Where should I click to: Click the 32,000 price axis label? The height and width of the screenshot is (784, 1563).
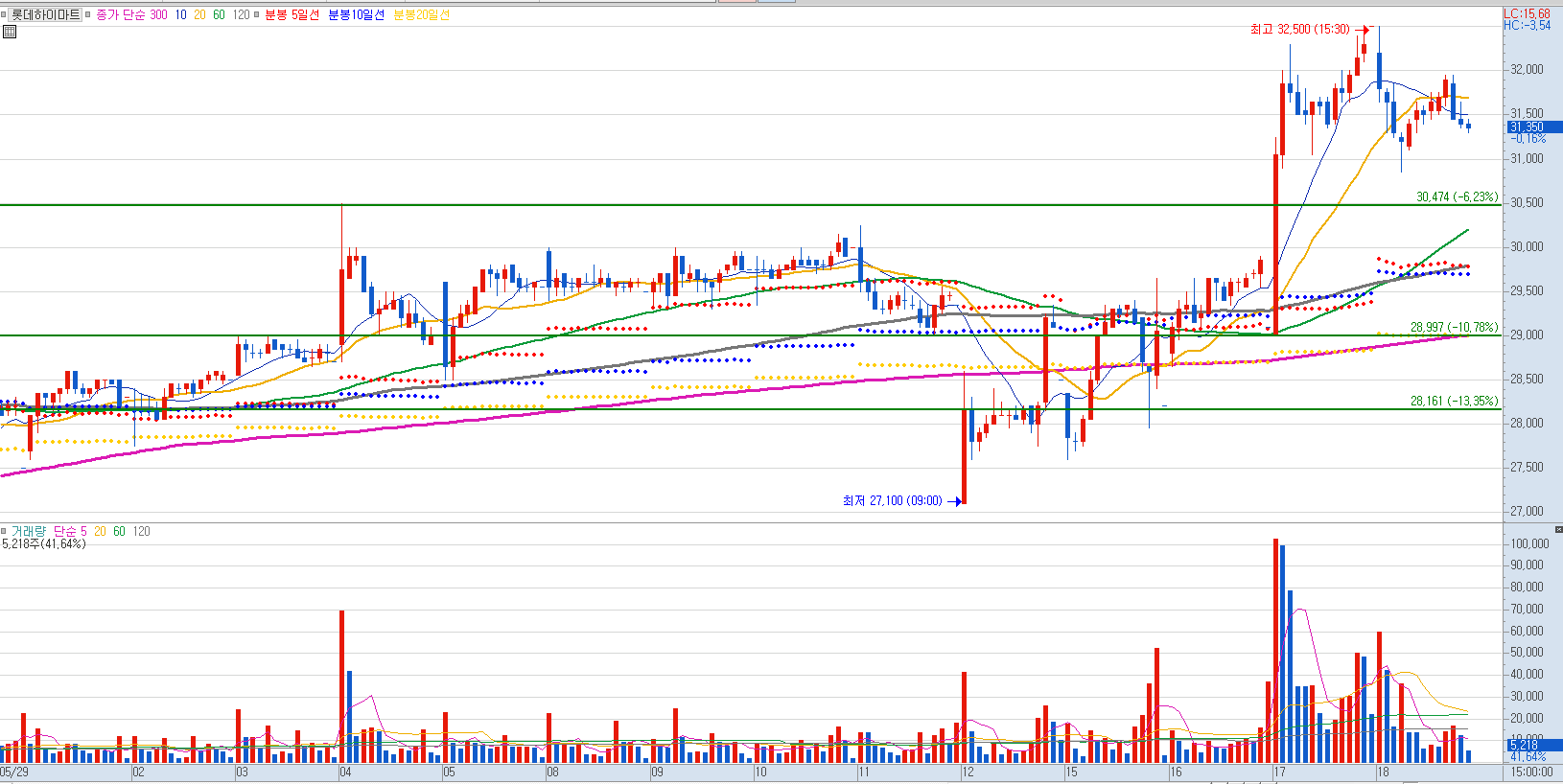(x=1527, y=69)
